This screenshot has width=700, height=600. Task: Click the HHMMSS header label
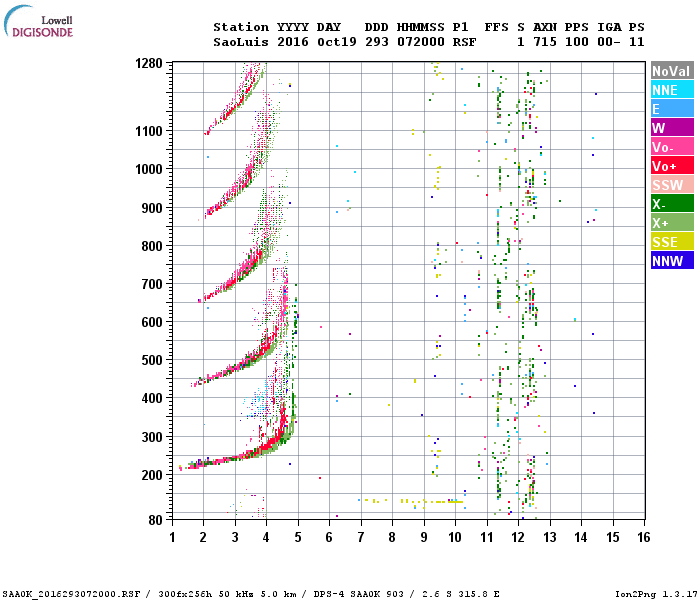[421, 27]
